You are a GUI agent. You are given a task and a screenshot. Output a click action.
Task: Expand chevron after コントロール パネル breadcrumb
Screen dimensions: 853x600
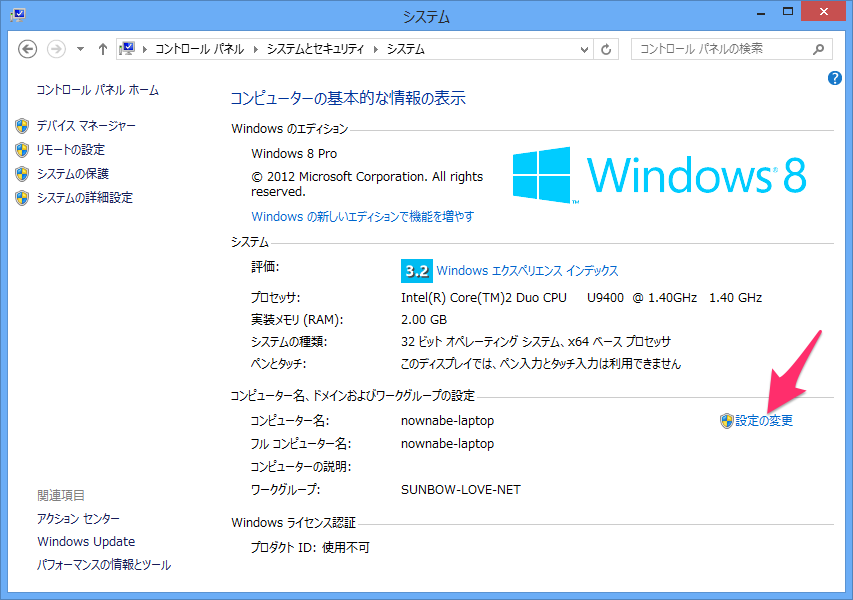[x=256, y=50]
